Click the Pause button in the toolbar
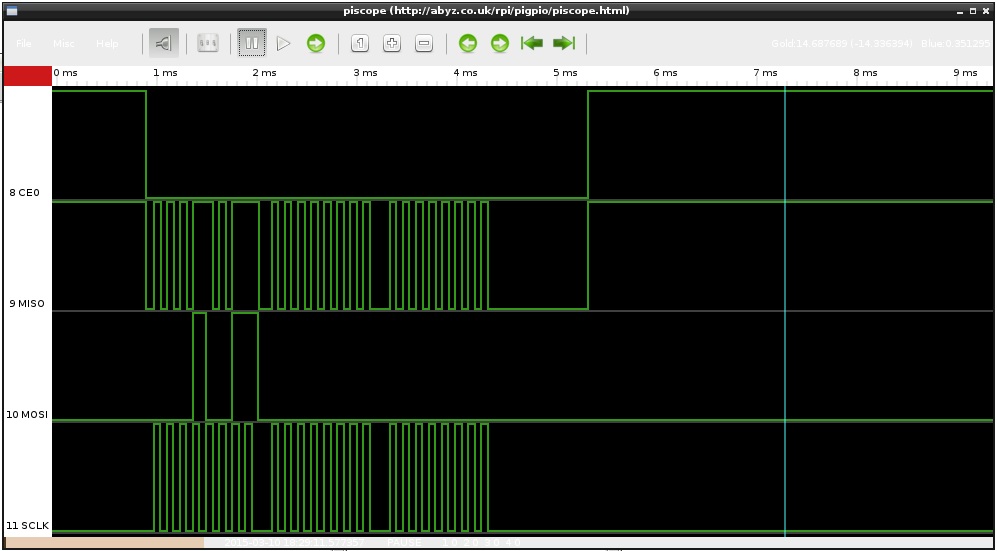 (x=252, y=43)
